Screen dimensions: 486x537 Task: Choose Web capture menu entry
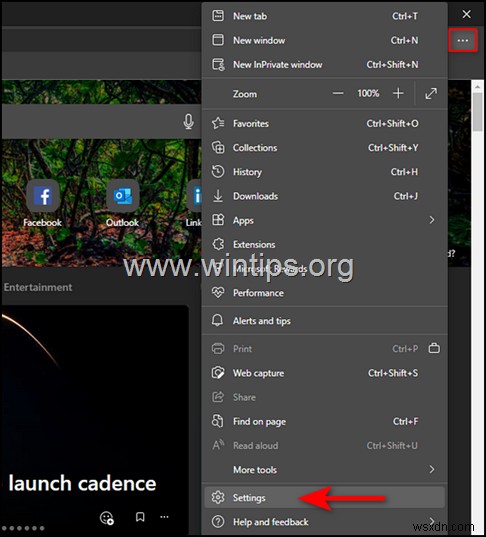[x=324, y=373]
